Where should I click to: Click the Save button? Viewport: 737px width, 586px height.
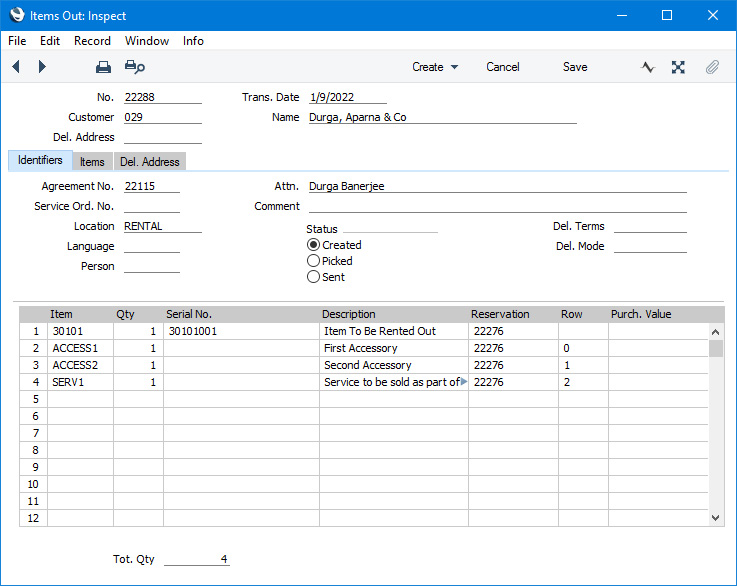575,67
